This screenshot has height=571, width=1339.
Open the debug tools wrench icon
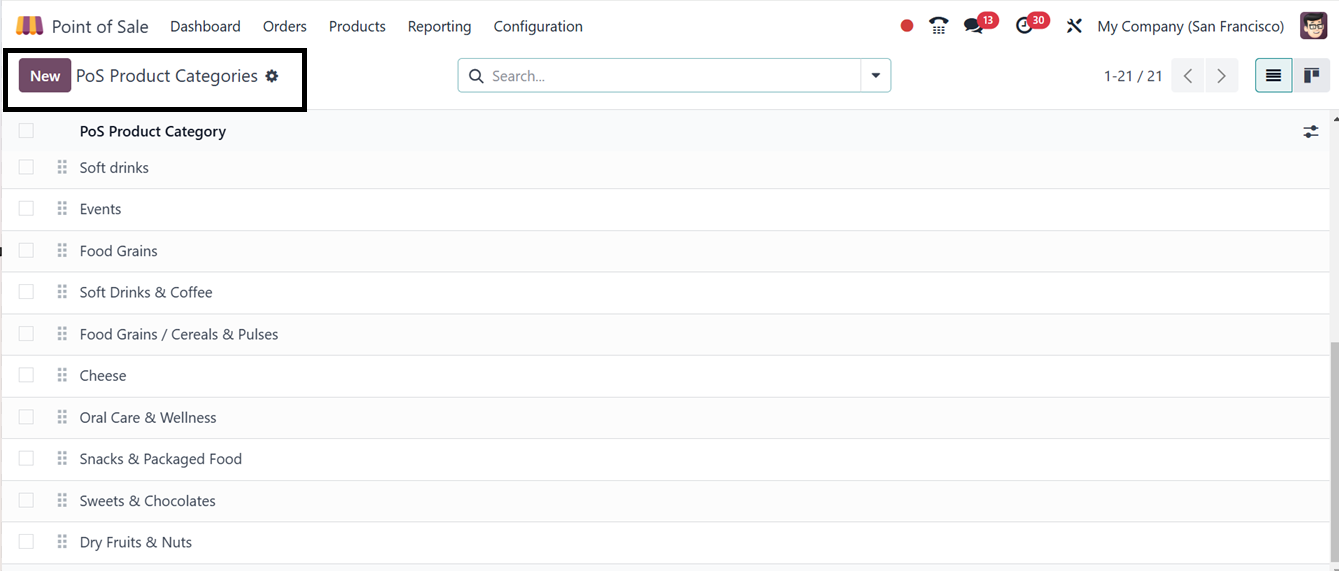click(x=1074, y=26)
